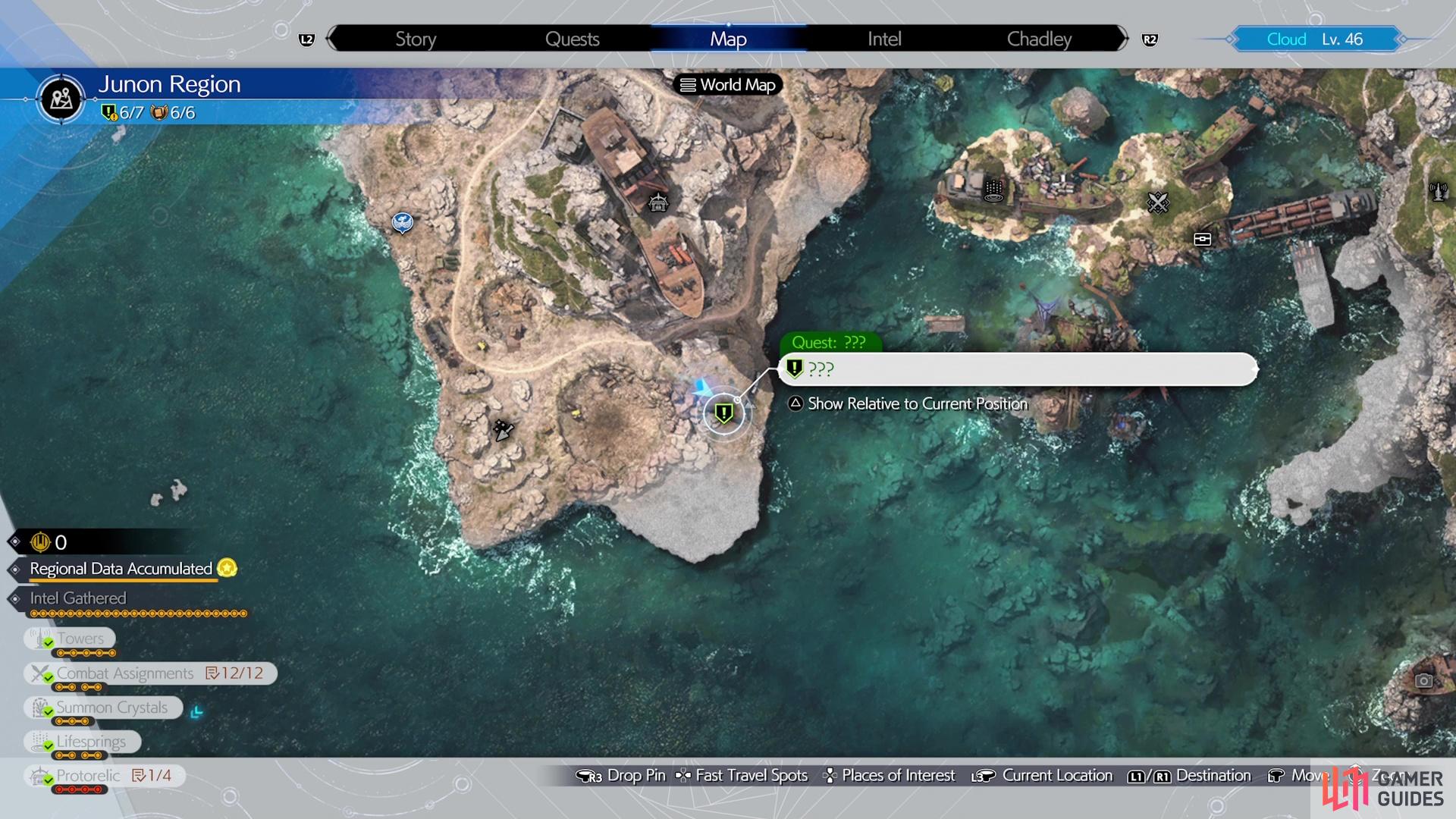Select the Junon Region map emblem icon
The width and height of the screenshot is (1456, 819).
(61, 99)
